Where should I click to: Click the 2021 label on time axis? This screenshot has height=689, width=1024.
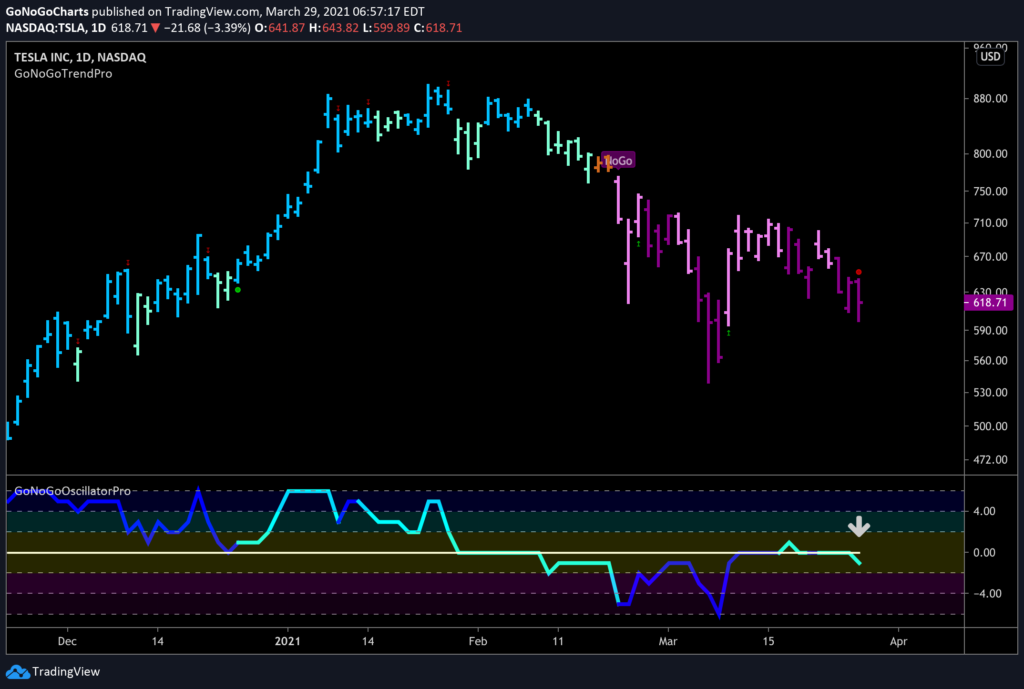click(x=287, y=641)
